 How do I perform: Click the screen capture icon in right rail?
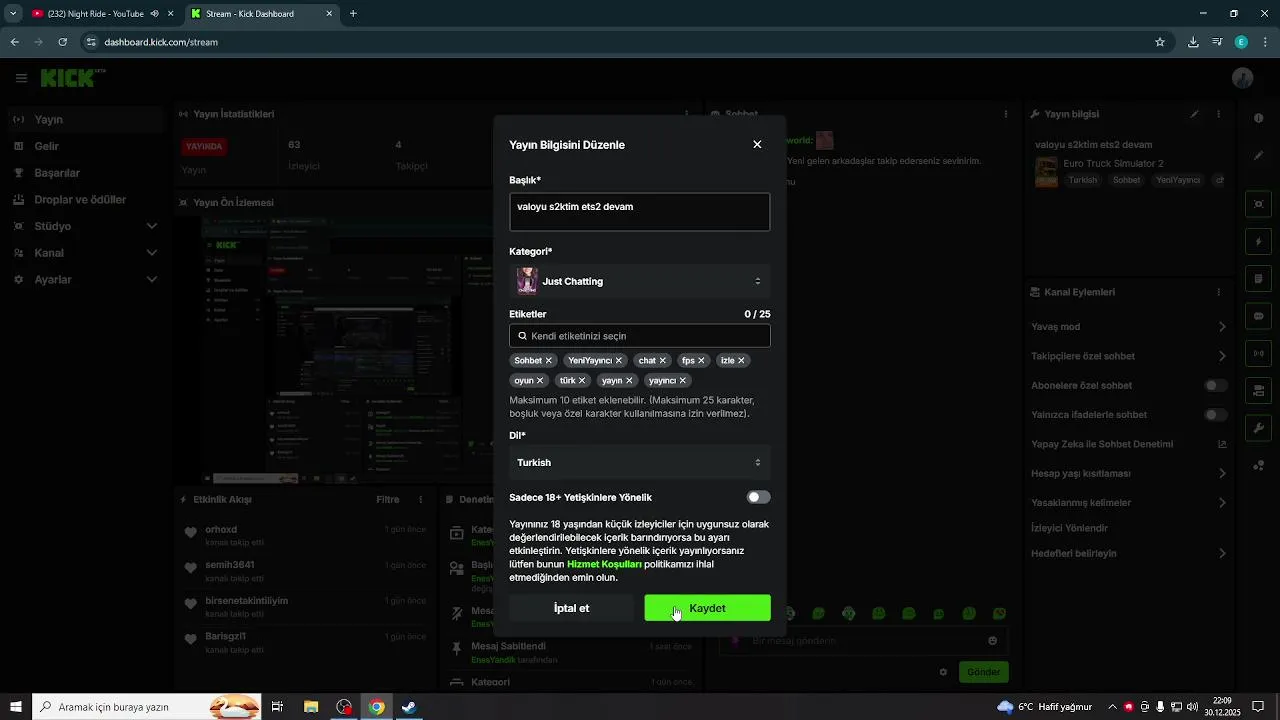[x=1259, y=205]
